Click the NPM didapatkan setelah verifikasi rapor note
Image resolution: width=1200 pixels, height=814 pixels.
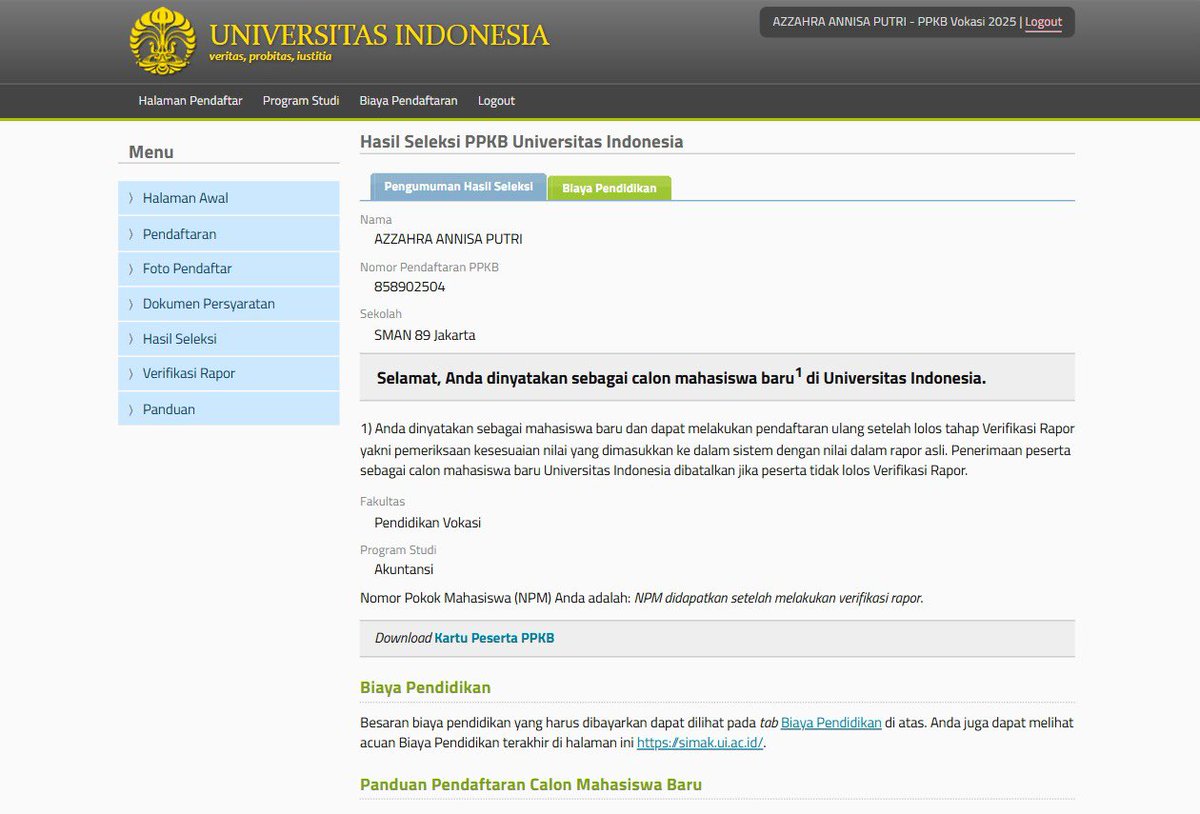[x=779, y=598]
